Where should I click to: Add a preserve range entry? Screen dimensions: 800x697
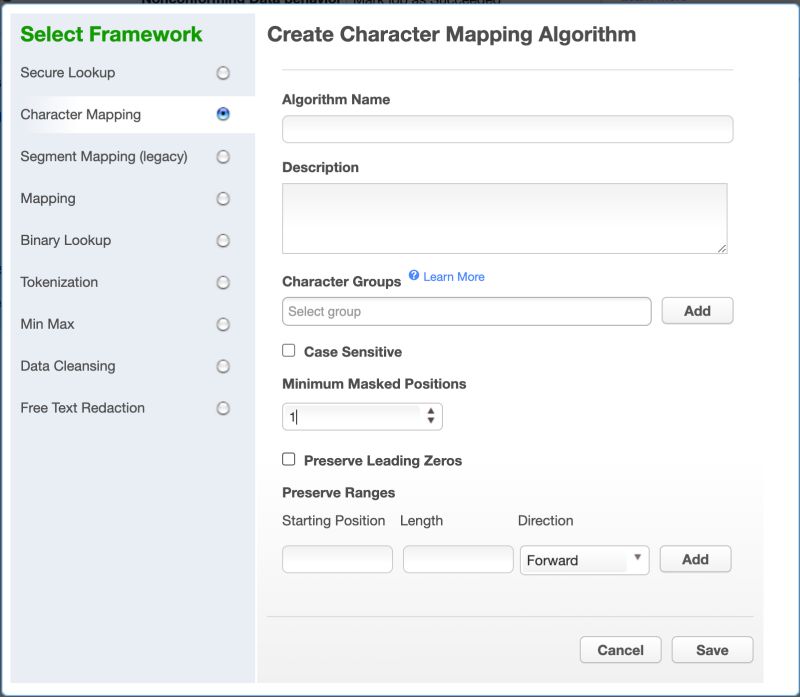(695, 559)
